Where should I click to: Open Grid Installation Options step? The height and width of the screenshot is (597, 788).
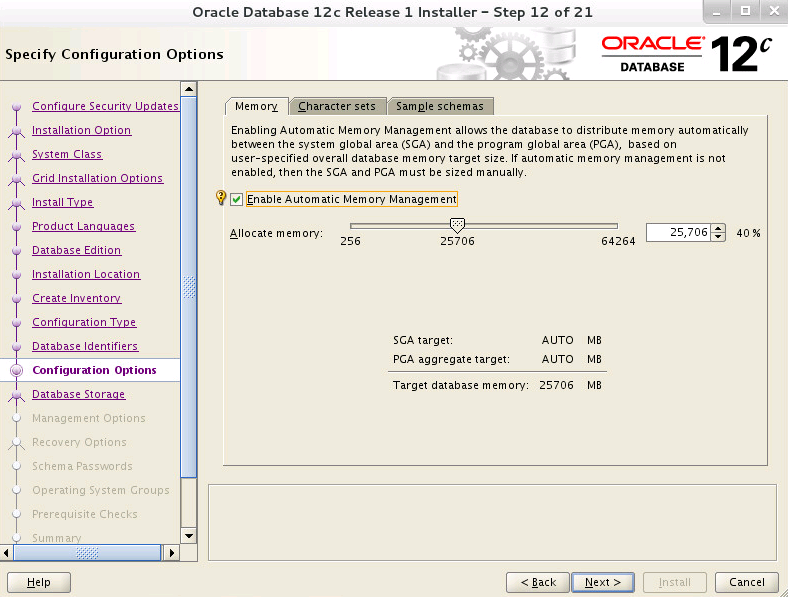tap(97, 178)
